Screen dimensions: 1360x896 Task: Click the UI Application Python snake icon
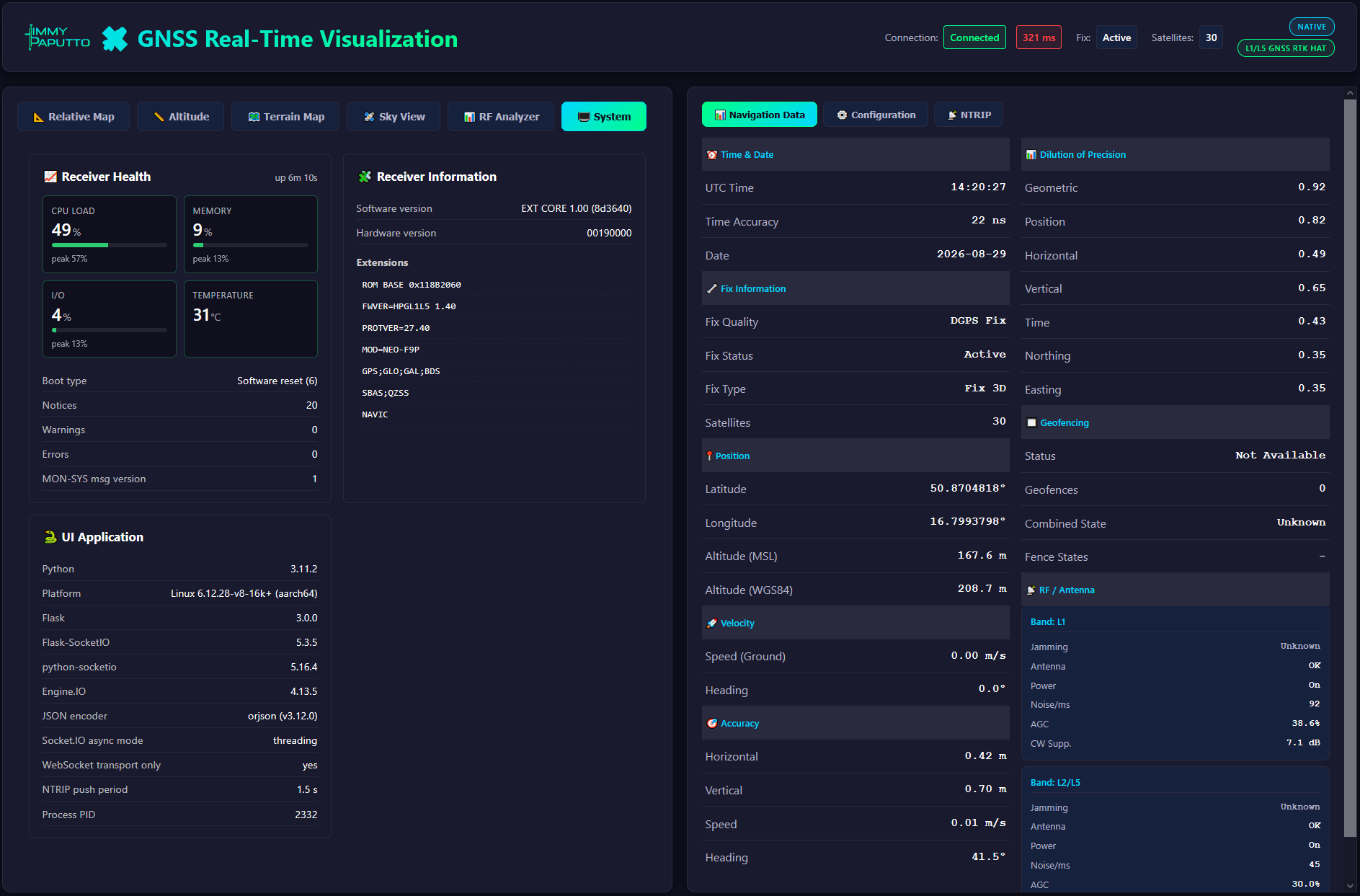[x=50, y=537]
